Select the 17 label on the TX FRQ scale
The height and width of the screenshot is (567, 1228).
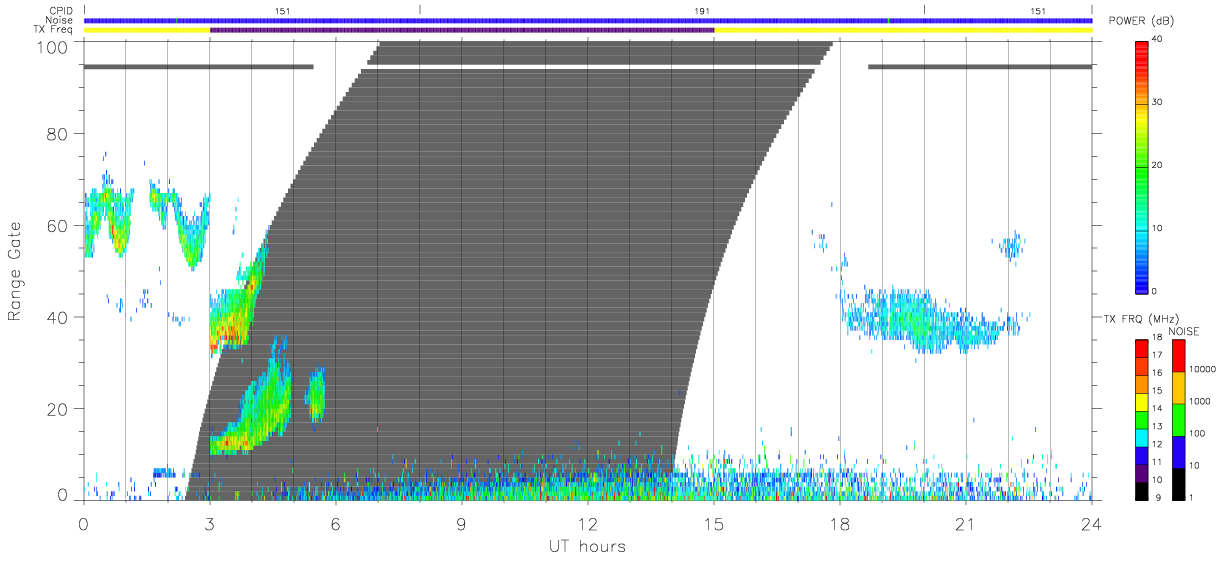(x=1157, y=355)
